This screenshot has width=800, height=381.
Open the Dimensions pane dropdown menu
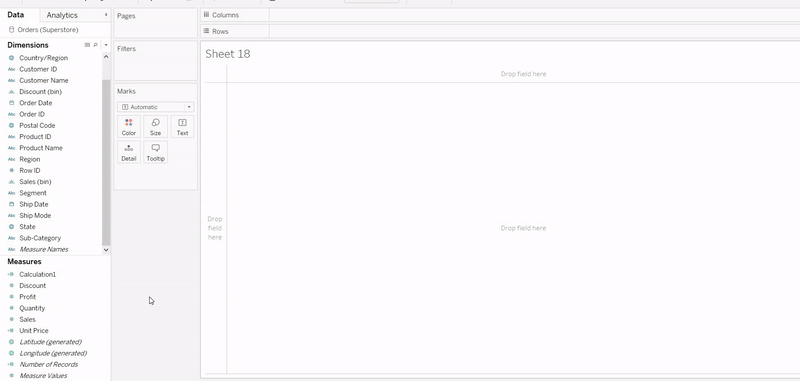(106, 45)
